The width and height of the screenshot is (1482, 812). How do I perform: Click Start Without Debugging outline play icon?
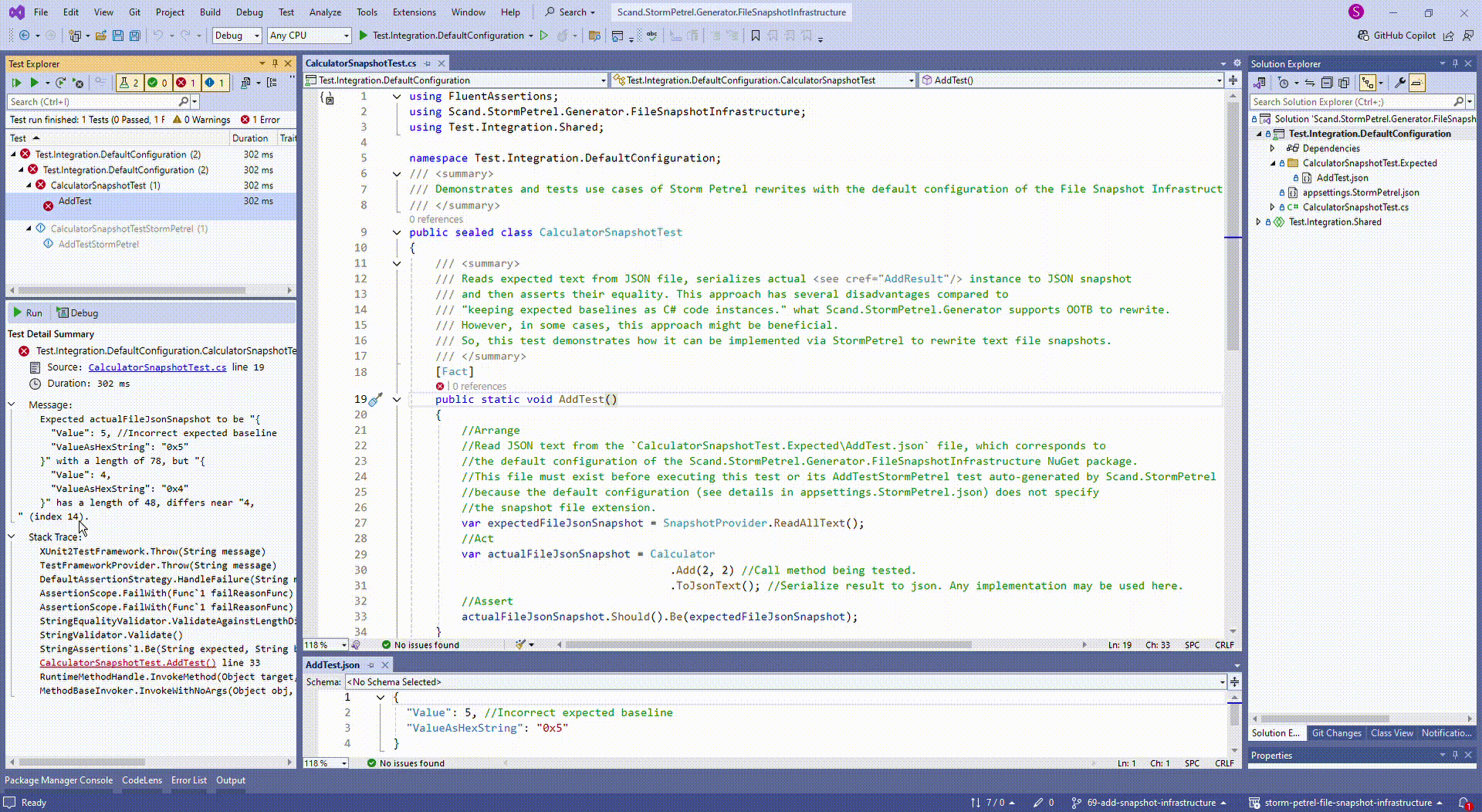[x=544, y=36]
